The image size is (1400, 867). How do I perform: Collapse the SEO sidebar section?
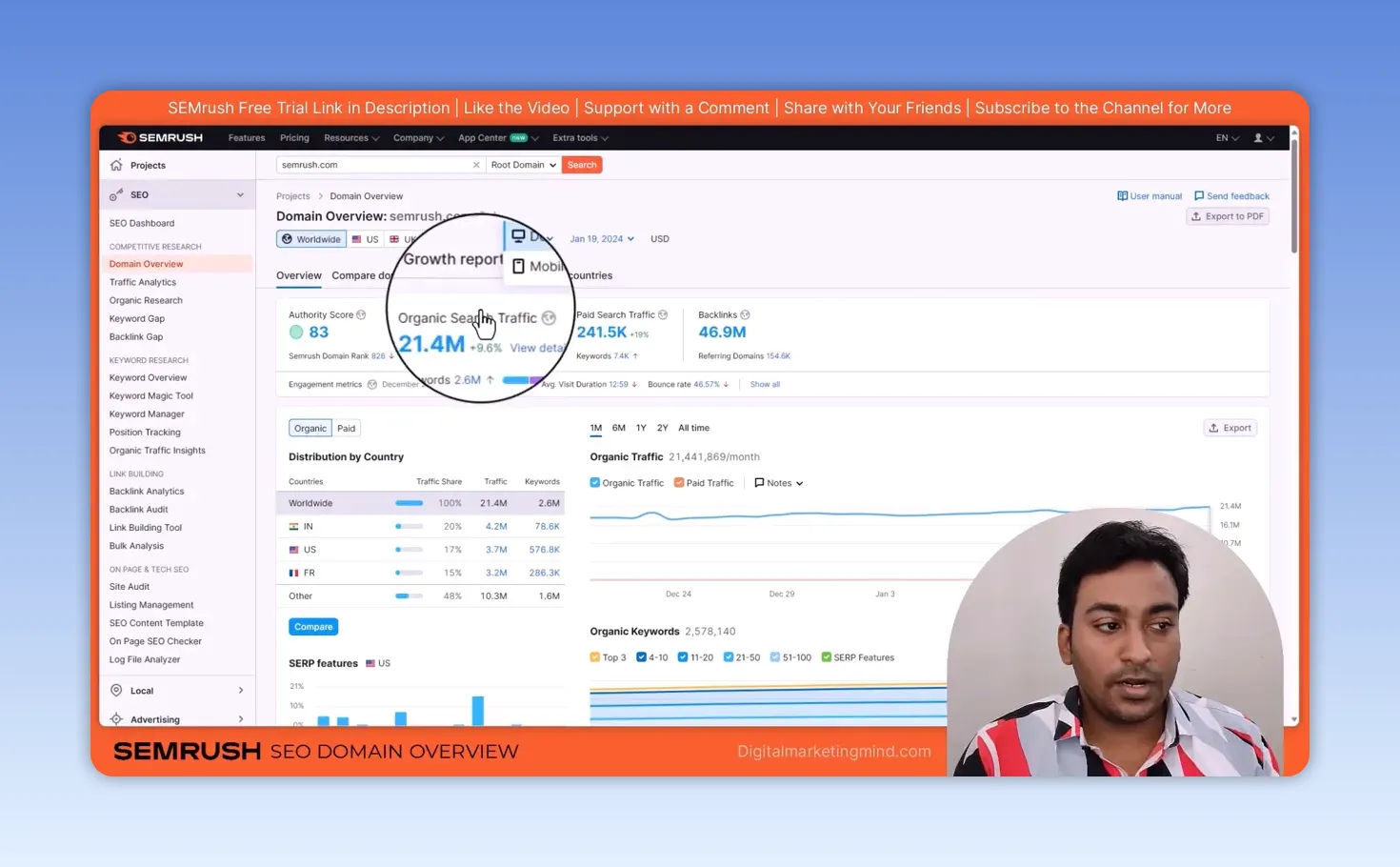[240, 194]
